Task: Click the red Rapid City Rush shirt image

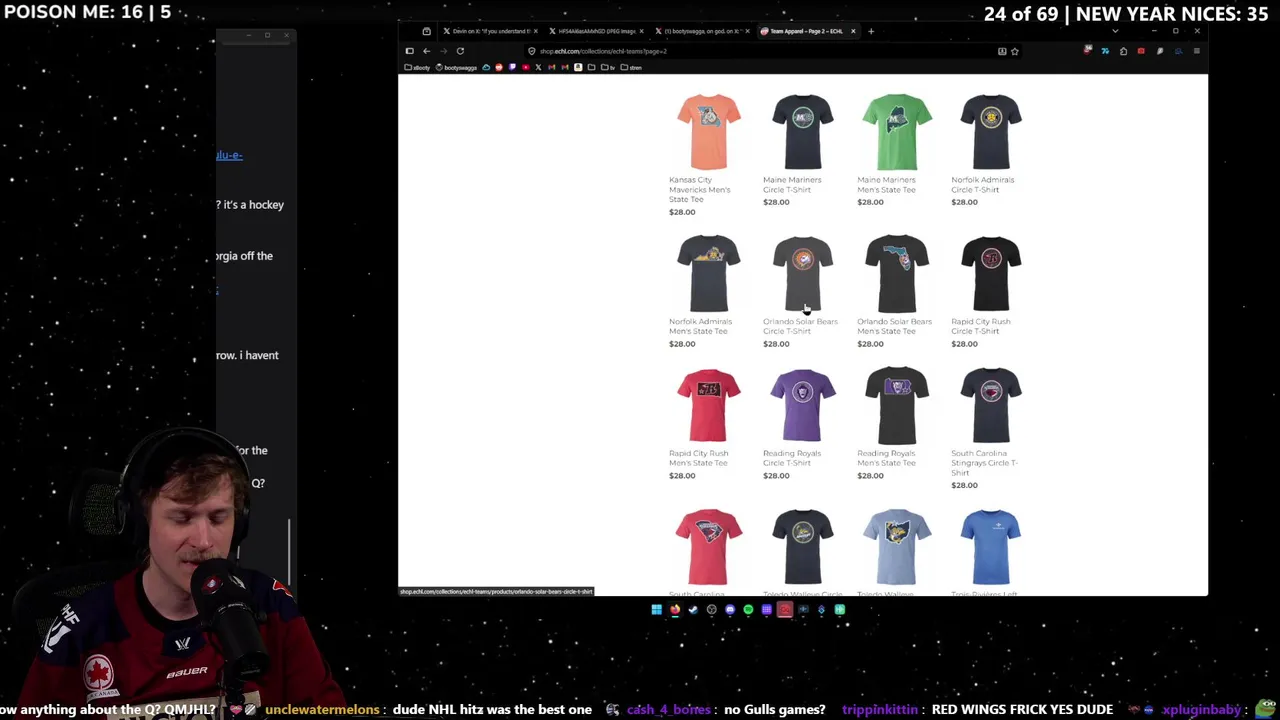Action: [708, 405]
